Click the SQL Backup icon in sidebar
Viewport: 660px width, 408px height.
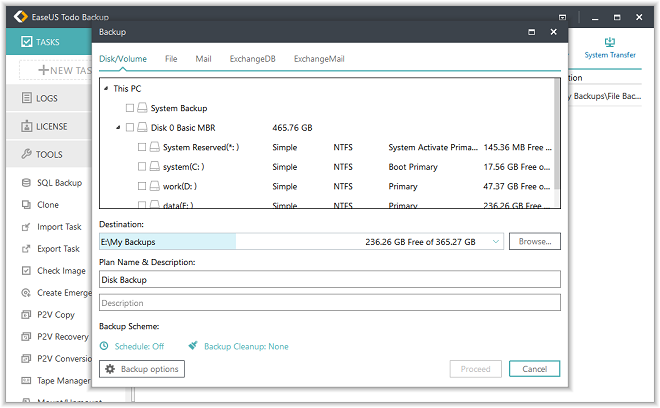(27, 183)
